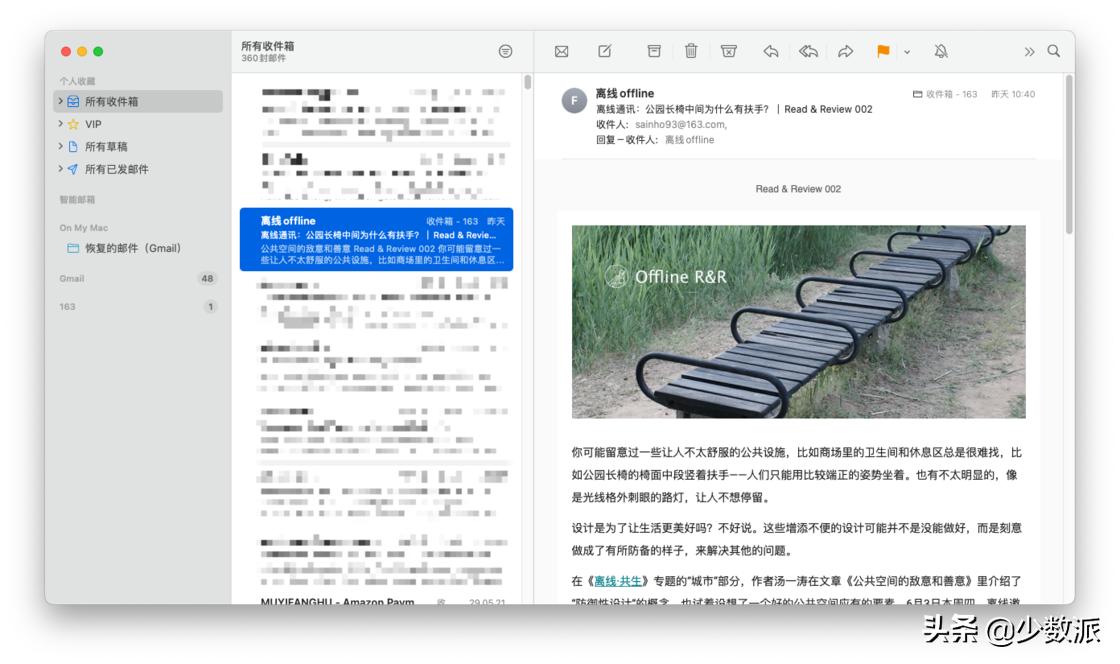Screen dimensions: 1120x664
Task: Expand 所有草稿 chevron
Action: tap(60, 146)
